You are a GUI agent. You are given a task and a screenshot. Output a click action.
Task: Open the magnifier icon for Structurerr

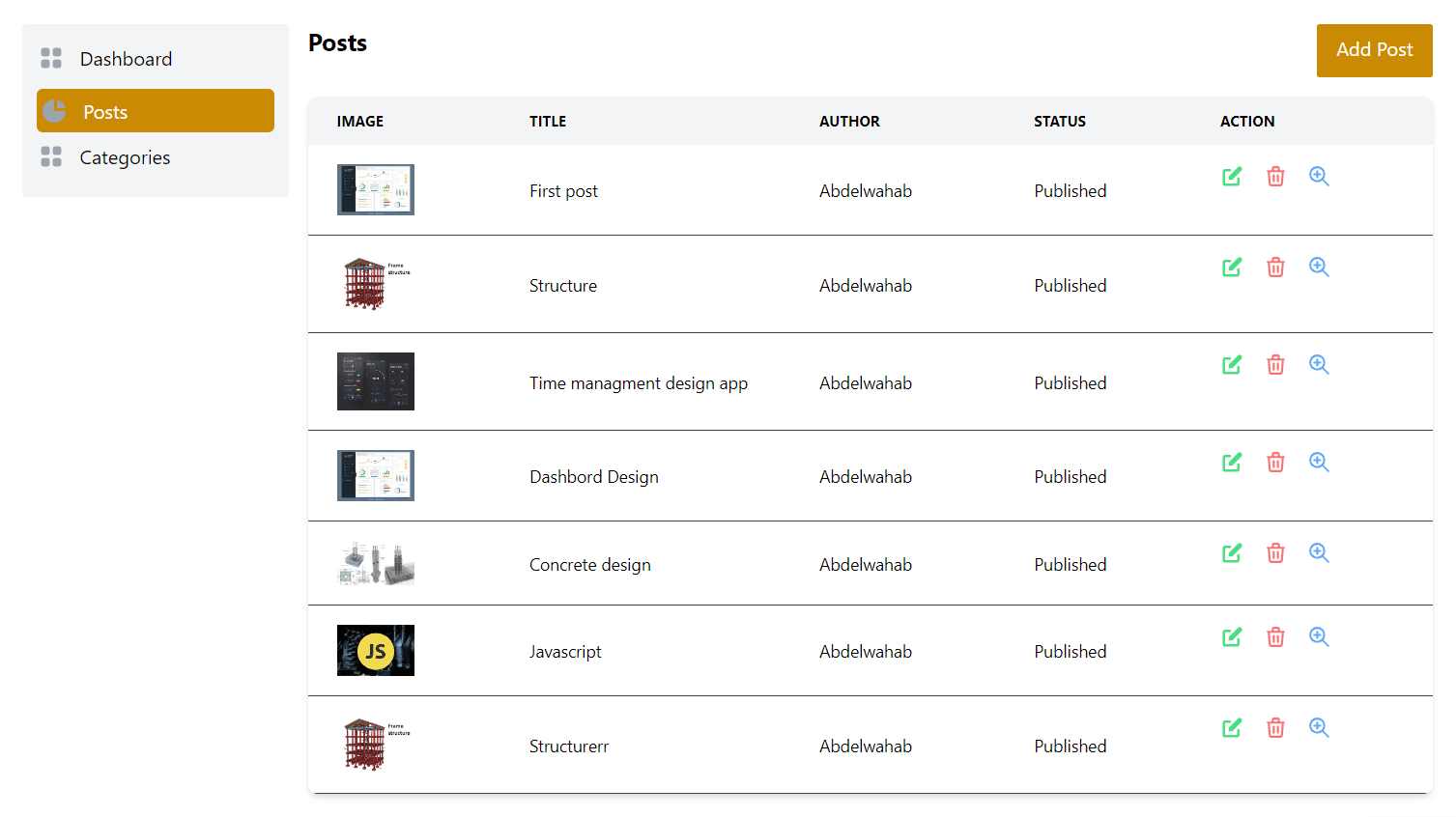coord(1318,727)
